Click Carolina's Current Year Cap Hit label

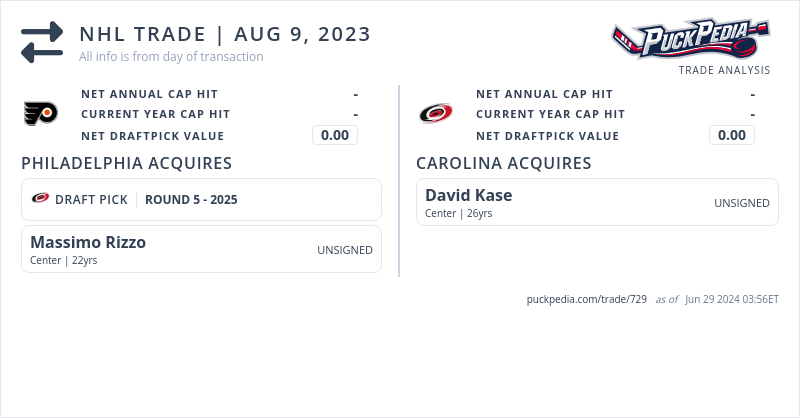tap(550, 114)
